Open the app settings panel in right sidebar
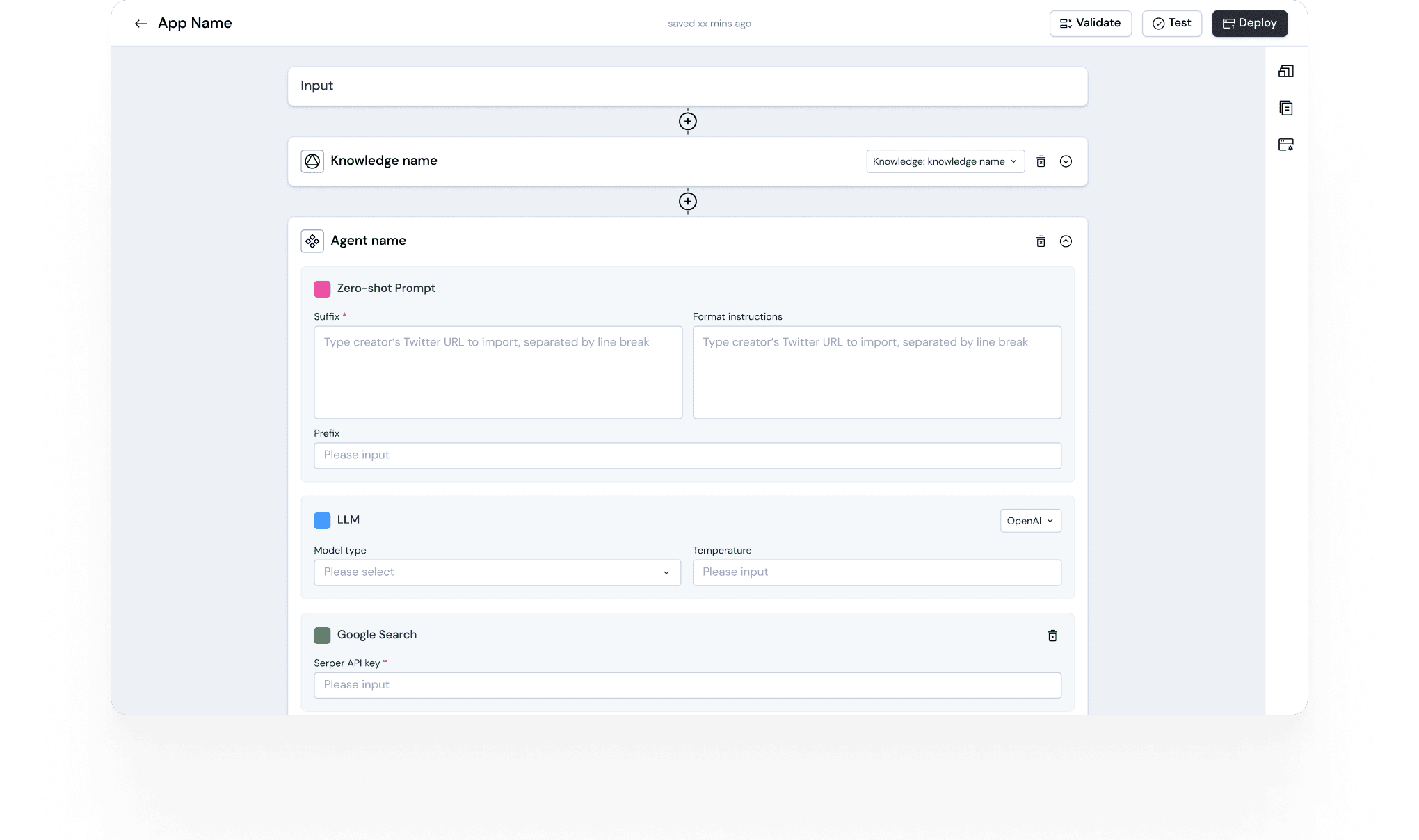 [x=1286, y=145]
